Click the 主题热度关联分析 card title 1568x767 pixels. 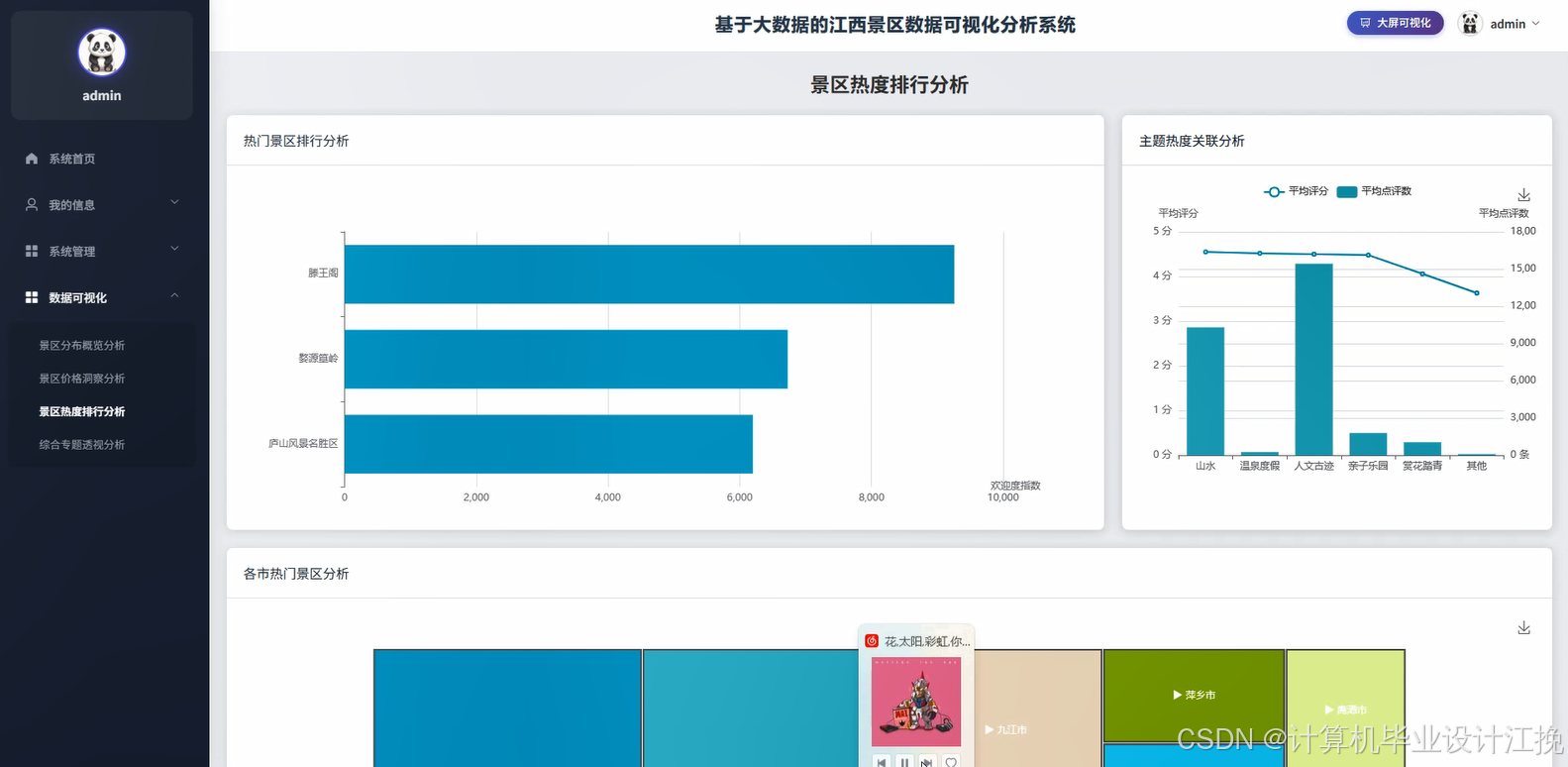pos(1192,141)
